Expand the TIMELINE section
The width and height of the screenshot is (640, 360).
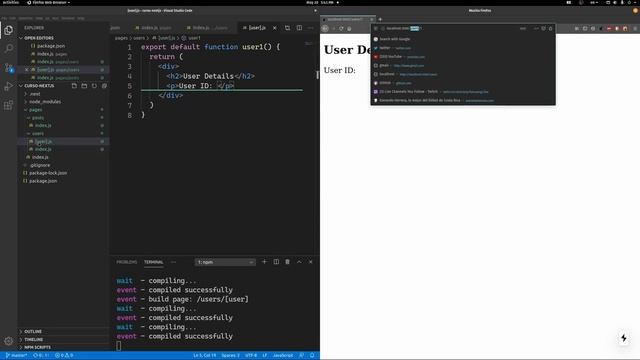[x=63, y=339]
